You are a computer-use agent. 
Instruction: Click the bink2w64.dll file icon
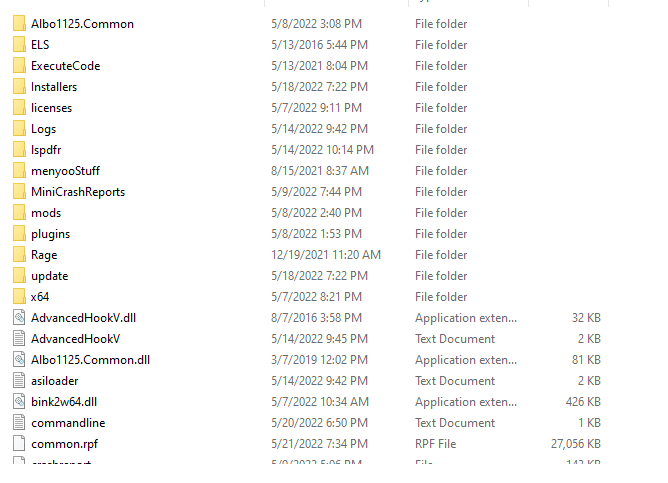[19, 402]
